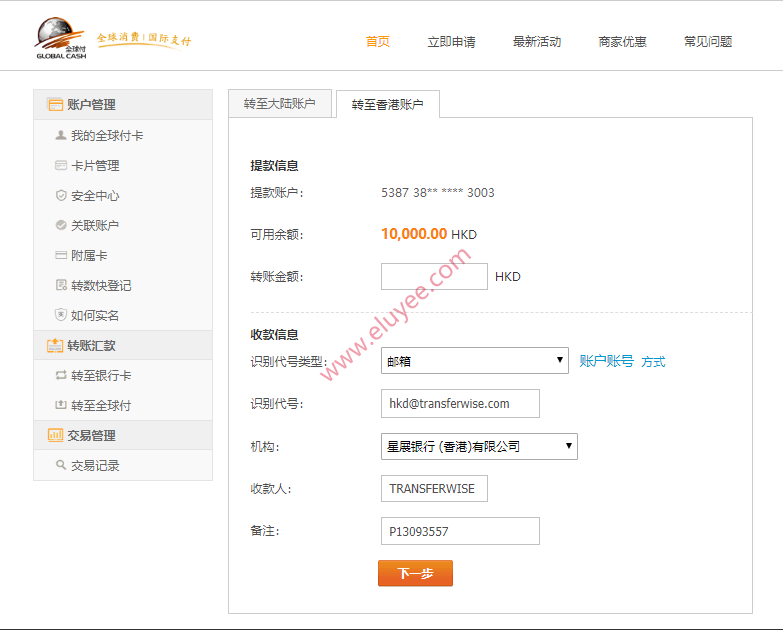Open 常见问题 in top navigation
Screen dimensions: 783x630
(x=708, y=41)
